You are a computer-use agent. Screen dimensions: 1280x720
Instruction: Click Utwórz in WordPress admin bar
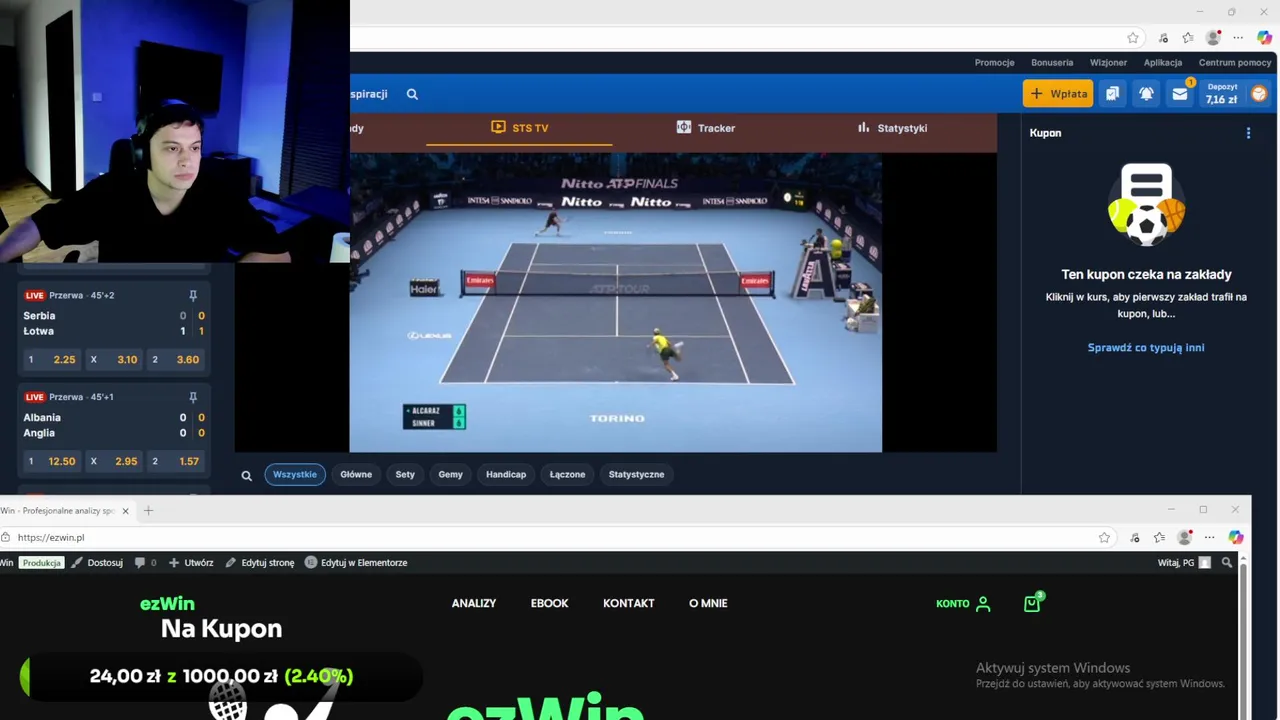[191, 563]
